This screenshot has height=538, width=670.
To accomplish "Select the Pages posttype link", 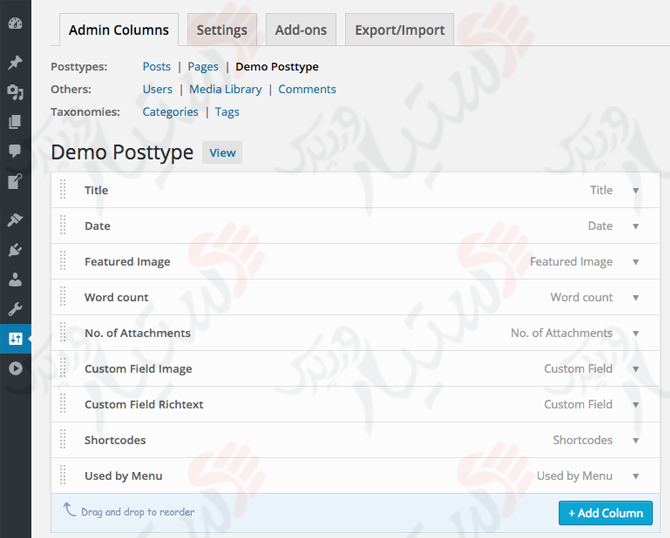I will [203, 67].
